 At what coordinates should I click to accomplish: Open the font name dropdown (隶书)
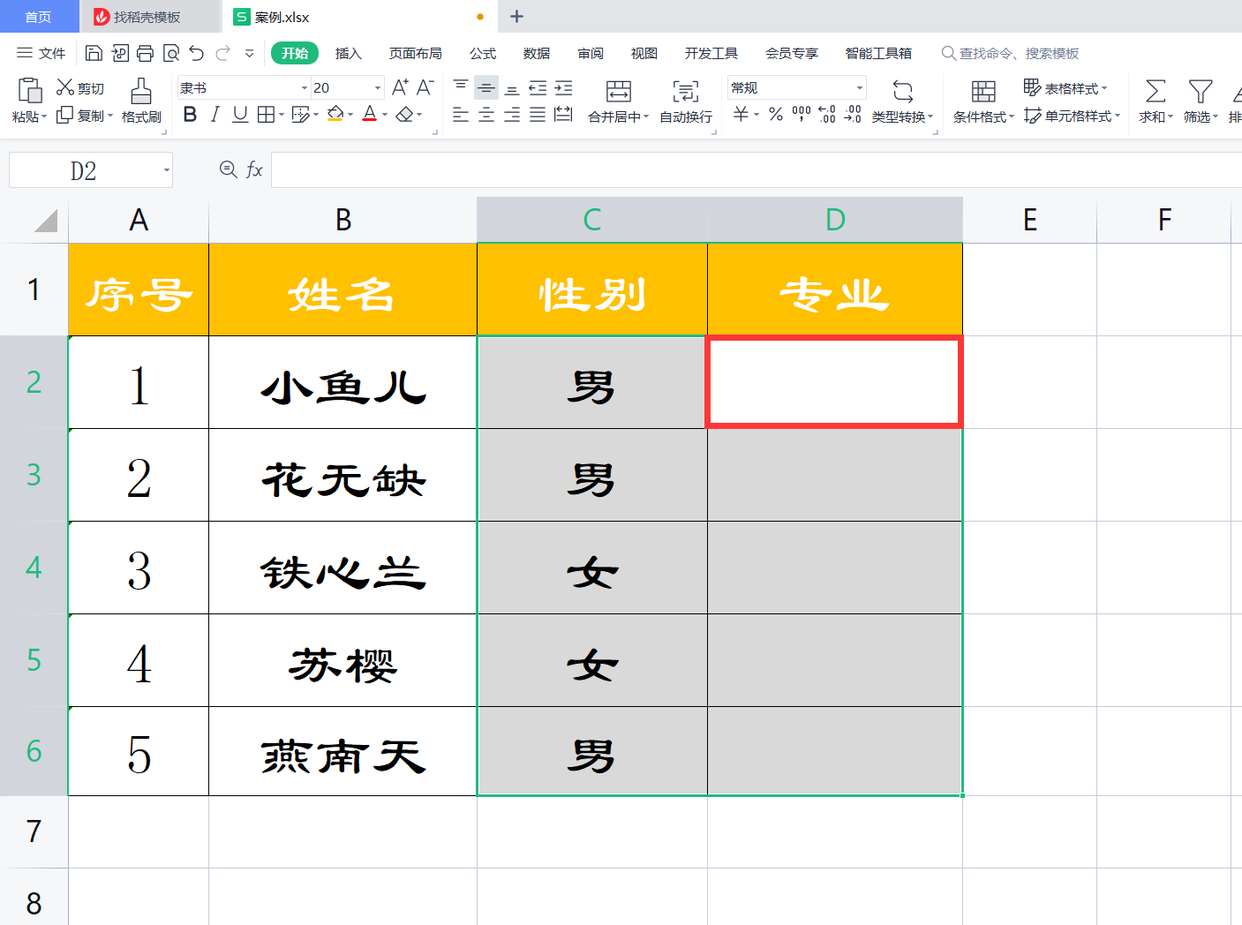click(x=305, y=88)
